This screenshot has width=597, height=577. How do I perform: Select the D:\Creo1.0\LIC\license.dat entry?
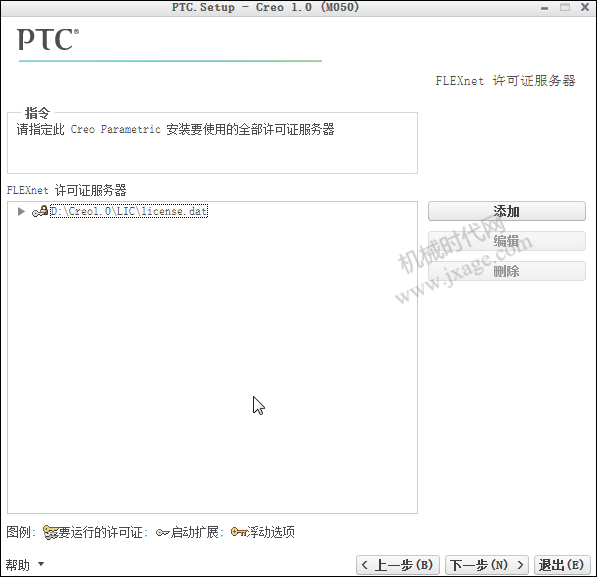pyautogui.click(x=129, y=211)
